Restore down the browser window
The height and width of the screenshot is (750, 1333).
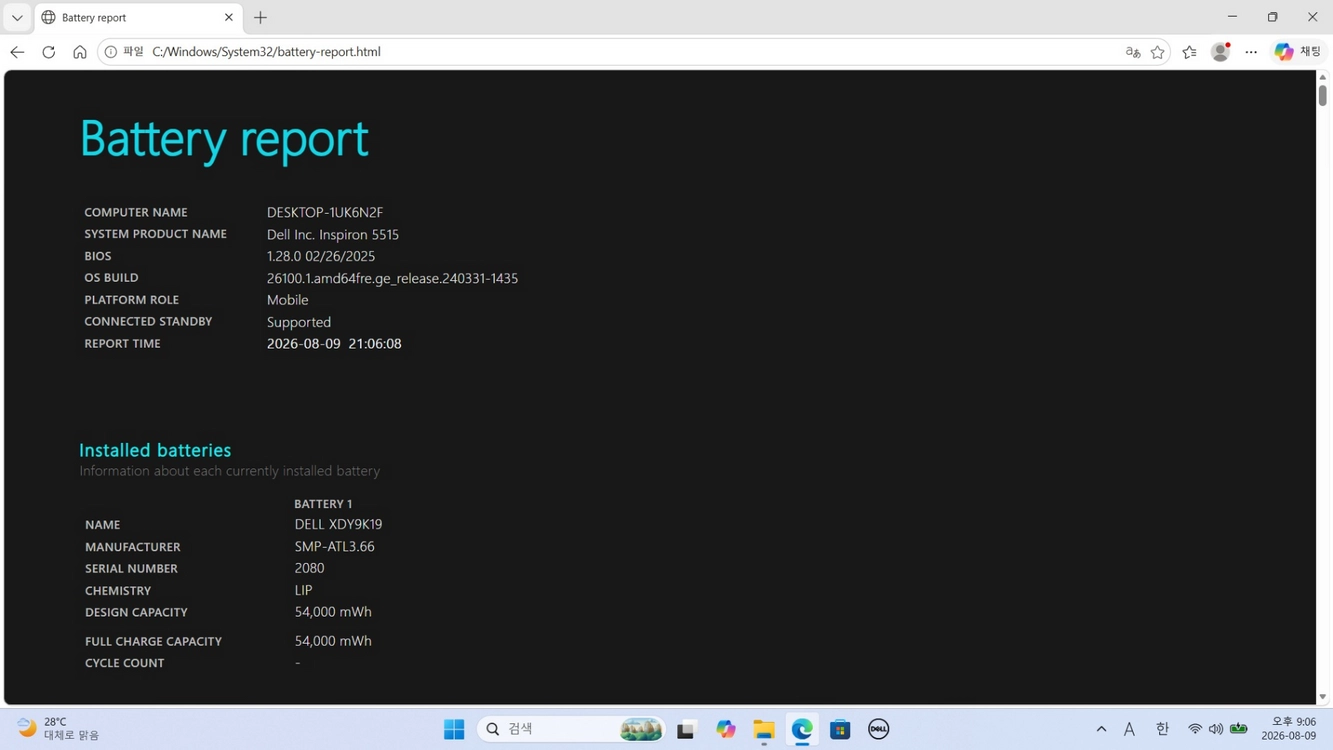coord(1272,17)
